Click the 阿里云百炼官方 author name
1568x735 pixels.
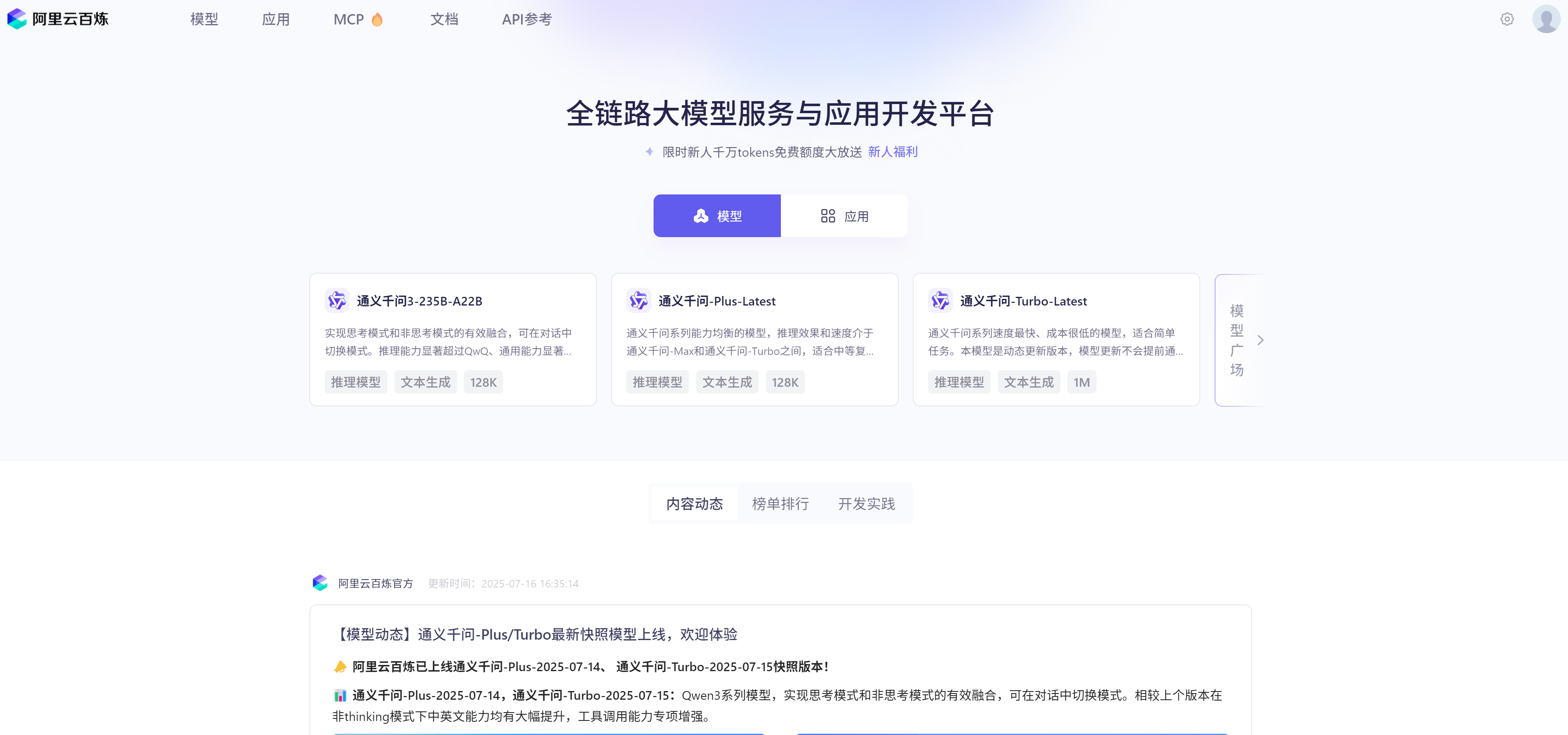tap(376, 584)
